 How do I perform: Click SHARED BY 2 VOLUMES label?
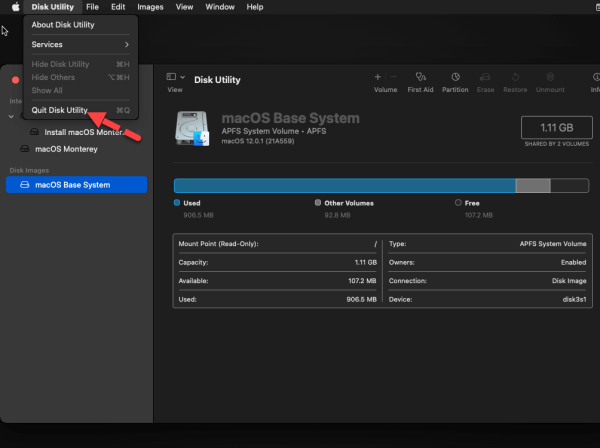557,144
